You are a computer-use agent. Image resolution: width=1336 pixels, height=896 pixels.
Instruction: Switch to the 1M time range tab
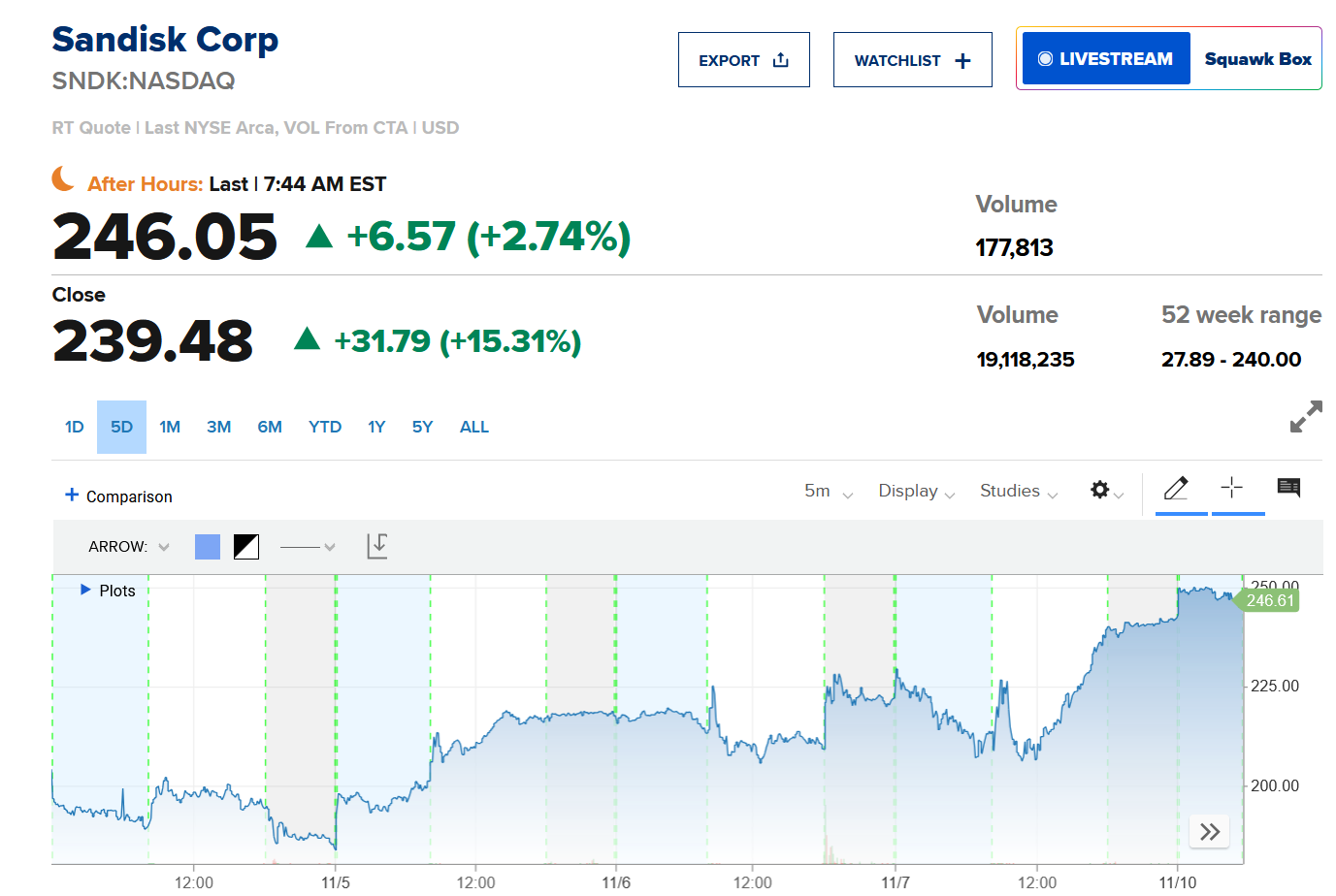click(170, 427)
